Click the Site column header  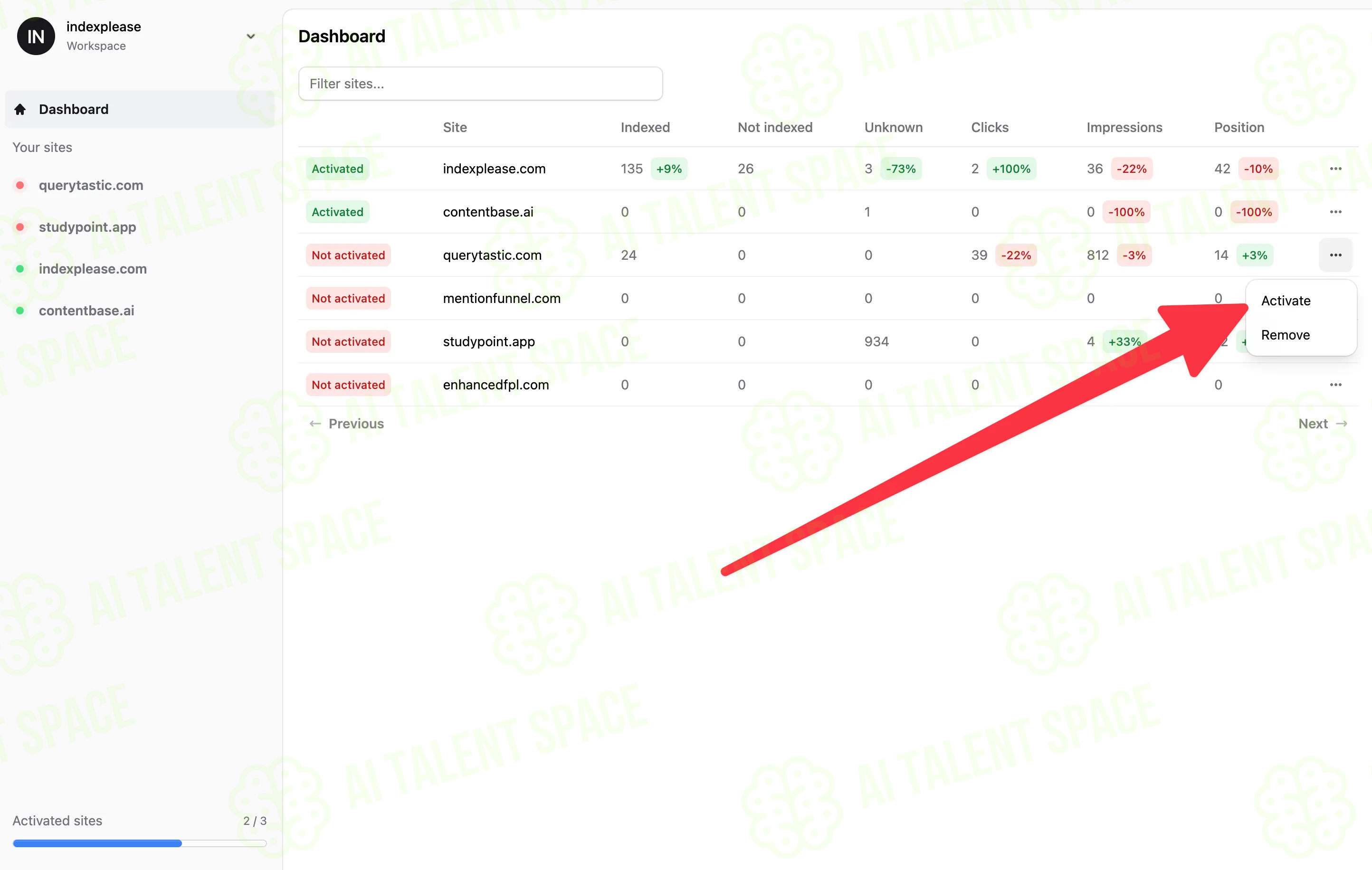(x=455, y=128)
